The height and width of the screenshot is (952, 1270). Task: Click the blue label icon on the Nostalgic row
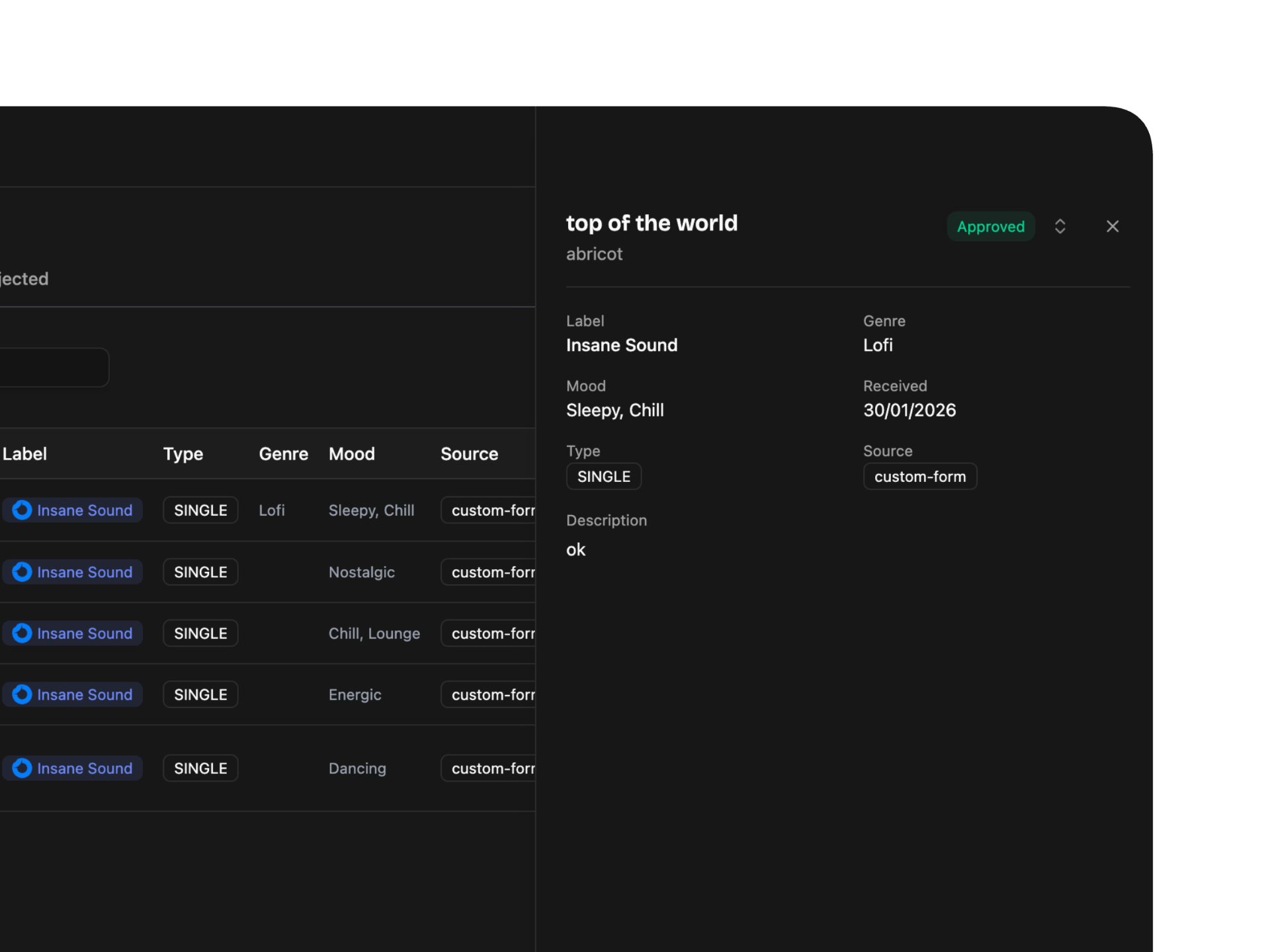point(22,572)
